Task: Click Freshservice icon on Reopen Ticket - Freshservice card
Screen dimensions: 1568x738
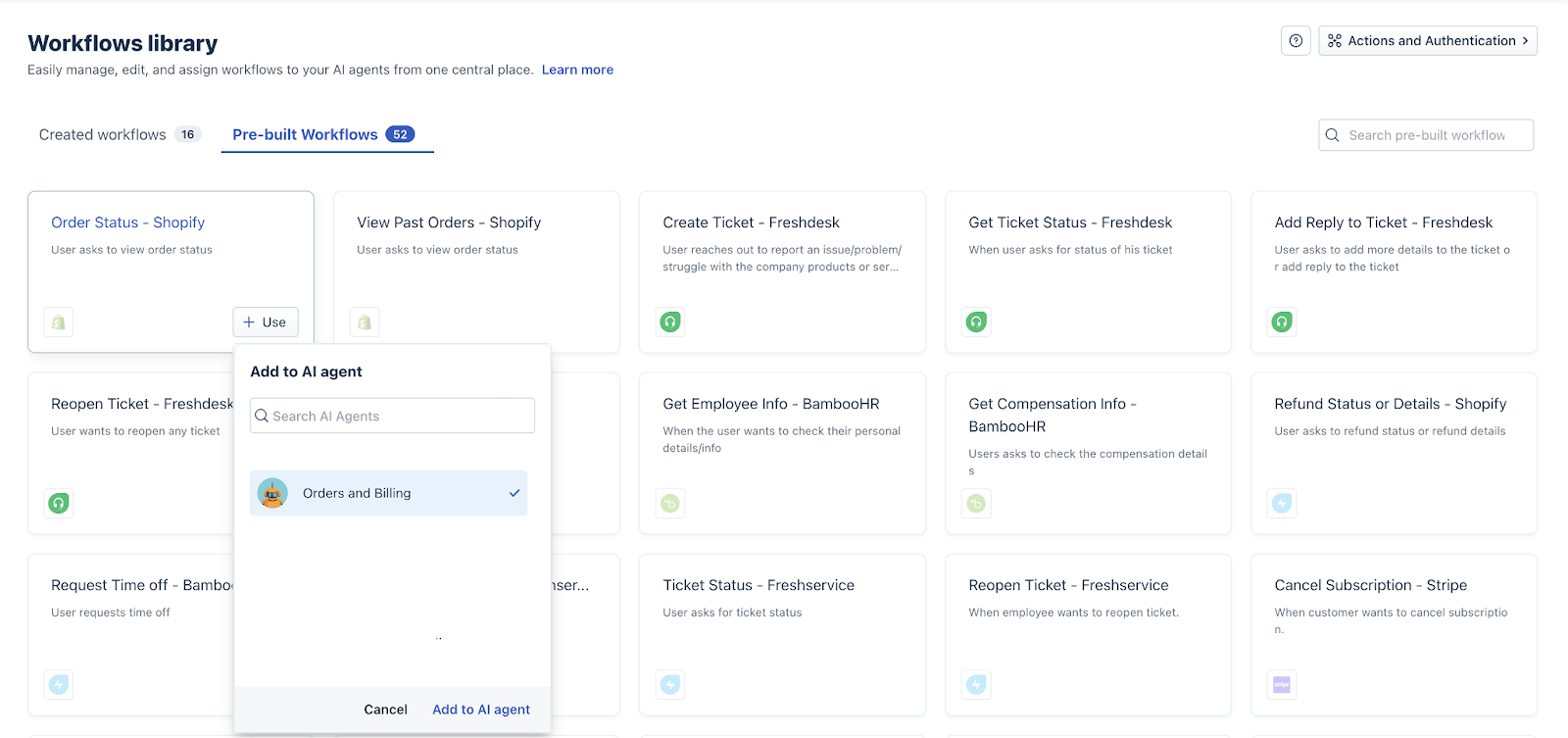Action: pyautogui.click(x=976, y=685)
